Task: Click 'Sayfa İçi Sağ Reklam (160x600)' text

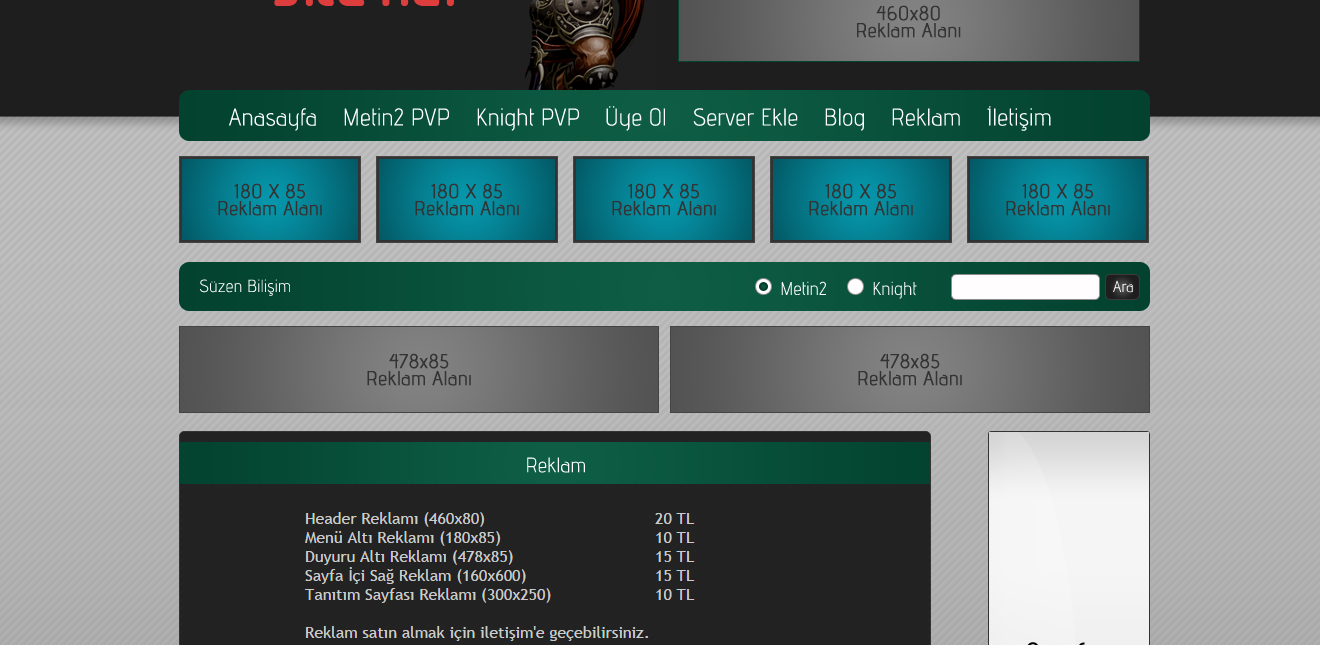Action: pos(416,576)
